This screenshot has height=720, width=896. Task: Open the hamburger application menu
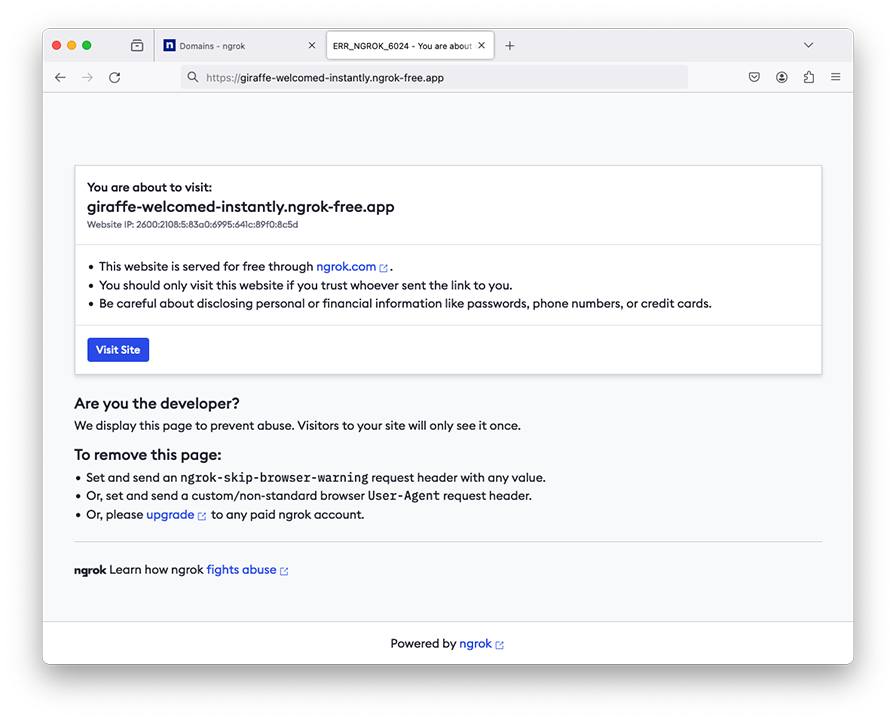coord(835,77)
